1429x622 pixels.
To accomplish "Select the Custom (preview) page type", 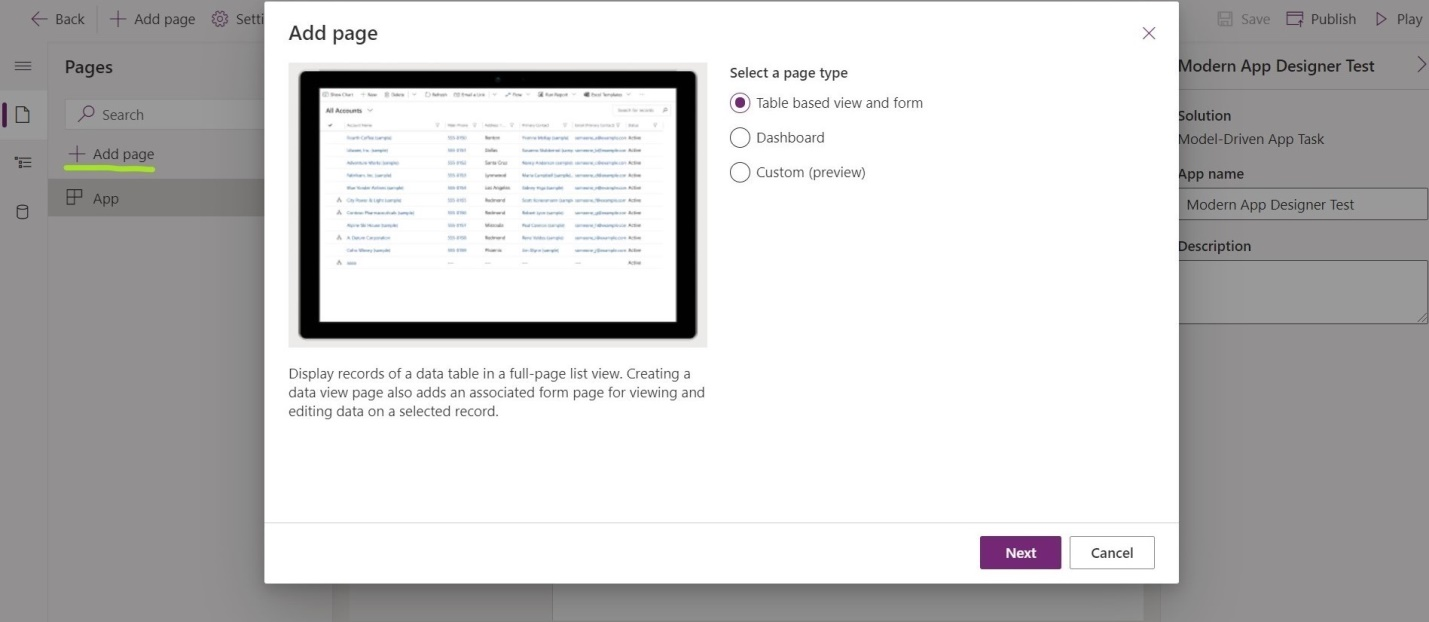I will (x=740, y=173).
